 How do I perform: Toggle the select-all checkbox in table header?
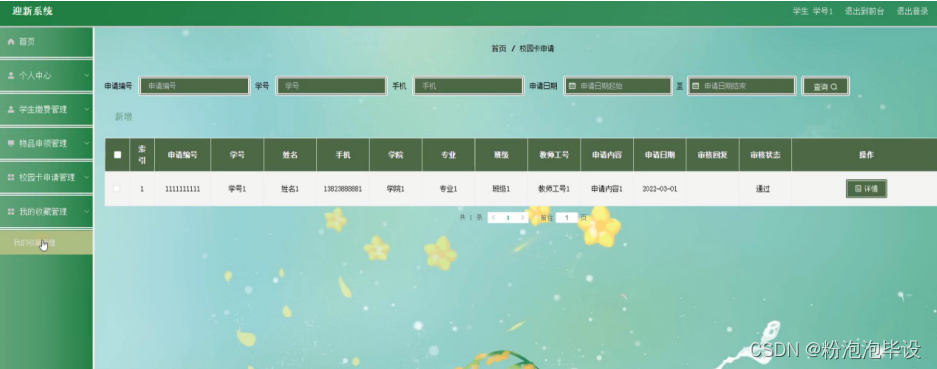click(117, 155)
